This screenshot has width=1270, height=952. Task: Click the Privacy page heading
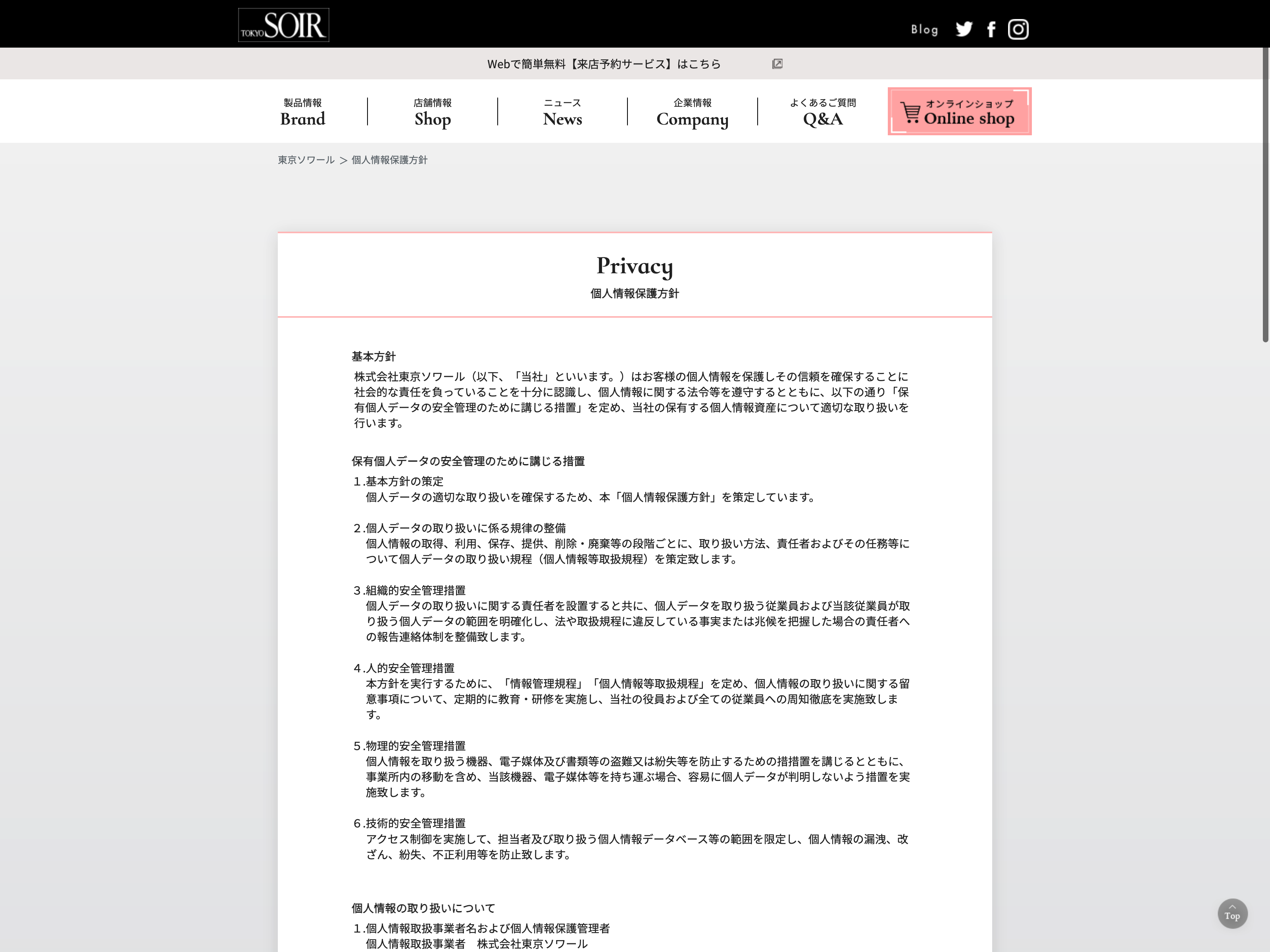[x=635, y=266]
